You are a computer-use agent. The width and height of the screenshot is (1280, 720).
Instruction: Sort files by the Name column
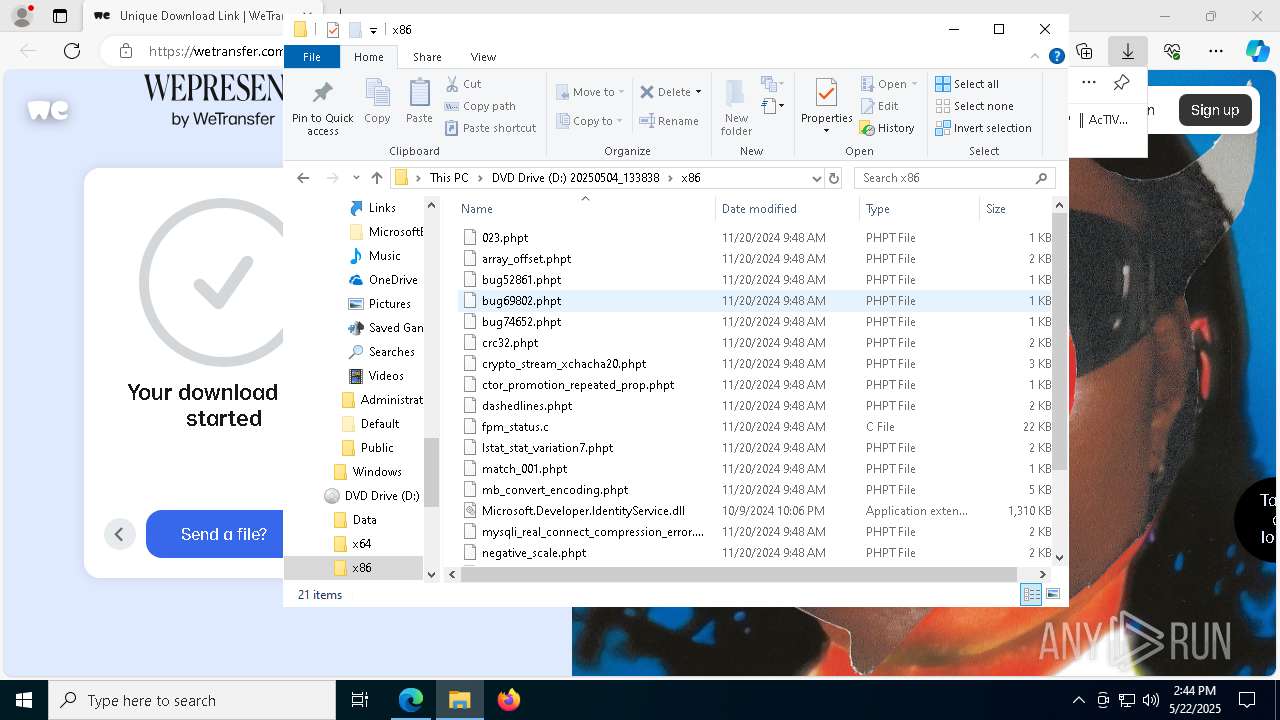tap(585, 209)
